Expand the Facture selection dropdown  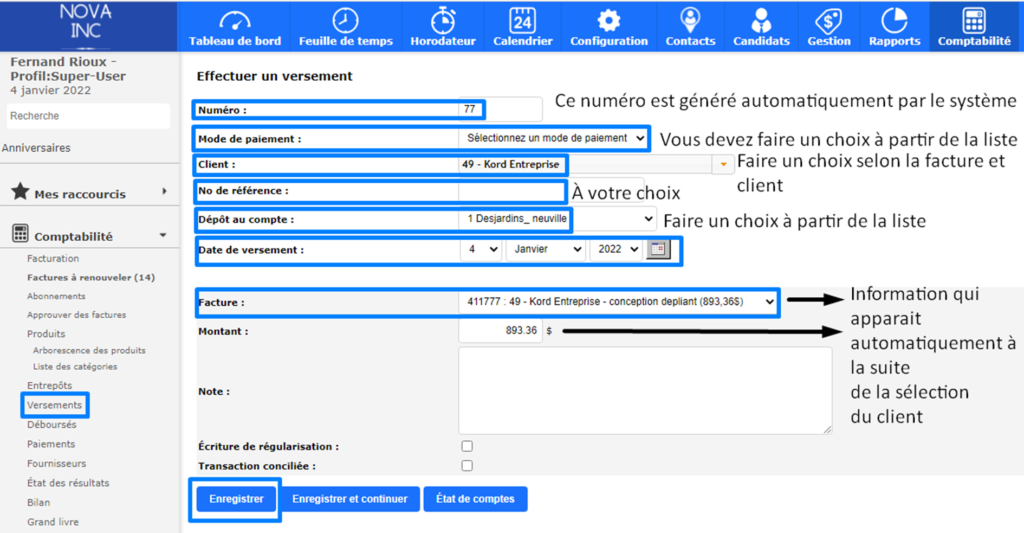(x=618, y=301)
